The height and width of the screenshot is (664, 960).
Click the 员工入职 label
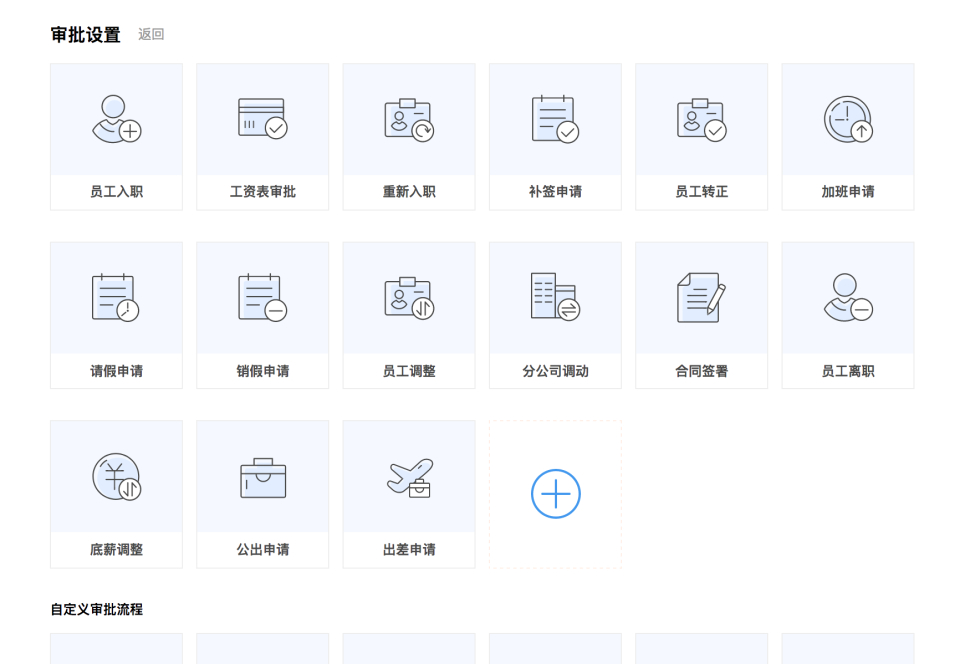[116, 192]
